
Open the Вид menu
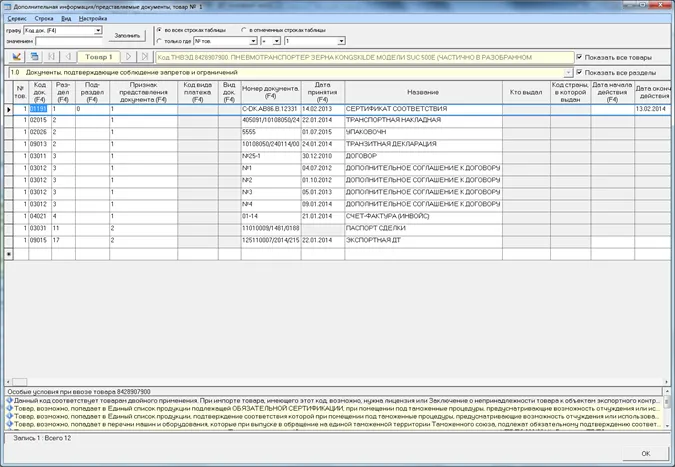(x=66, y=19)
